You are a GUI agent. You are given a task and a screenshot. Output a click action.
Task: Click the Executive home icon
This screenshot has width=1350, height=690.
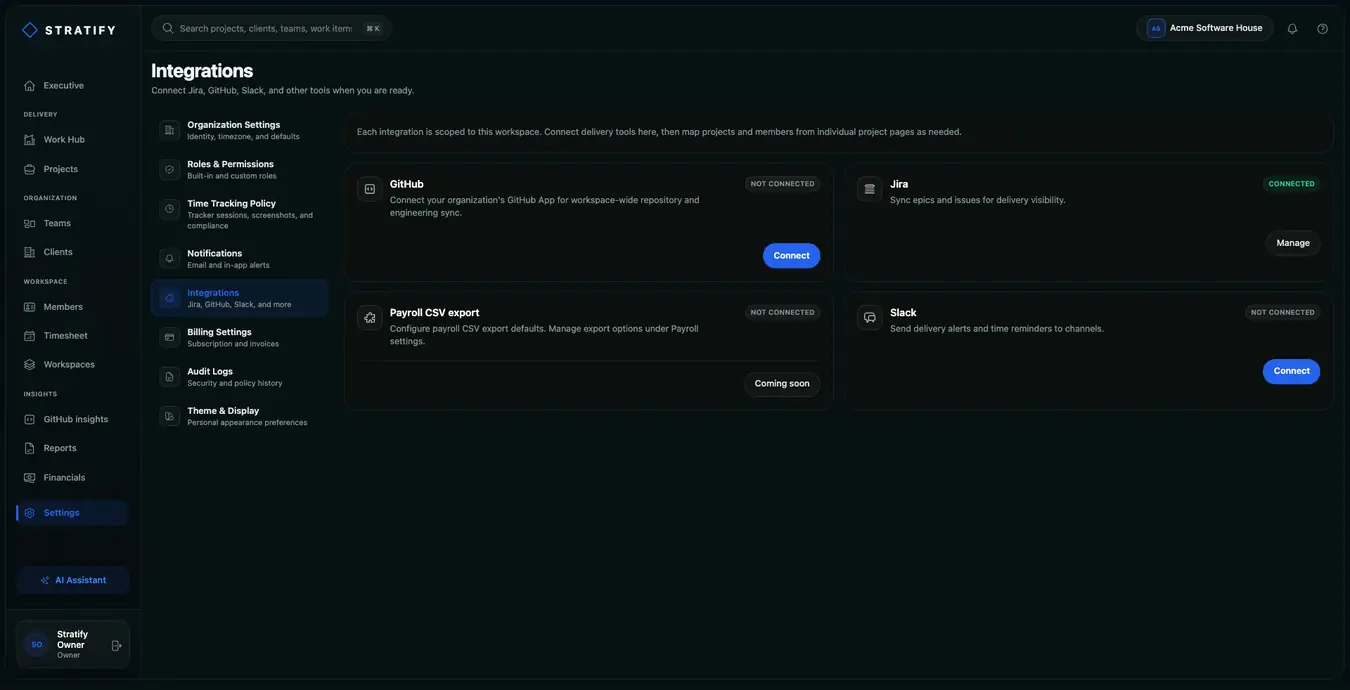30,86
